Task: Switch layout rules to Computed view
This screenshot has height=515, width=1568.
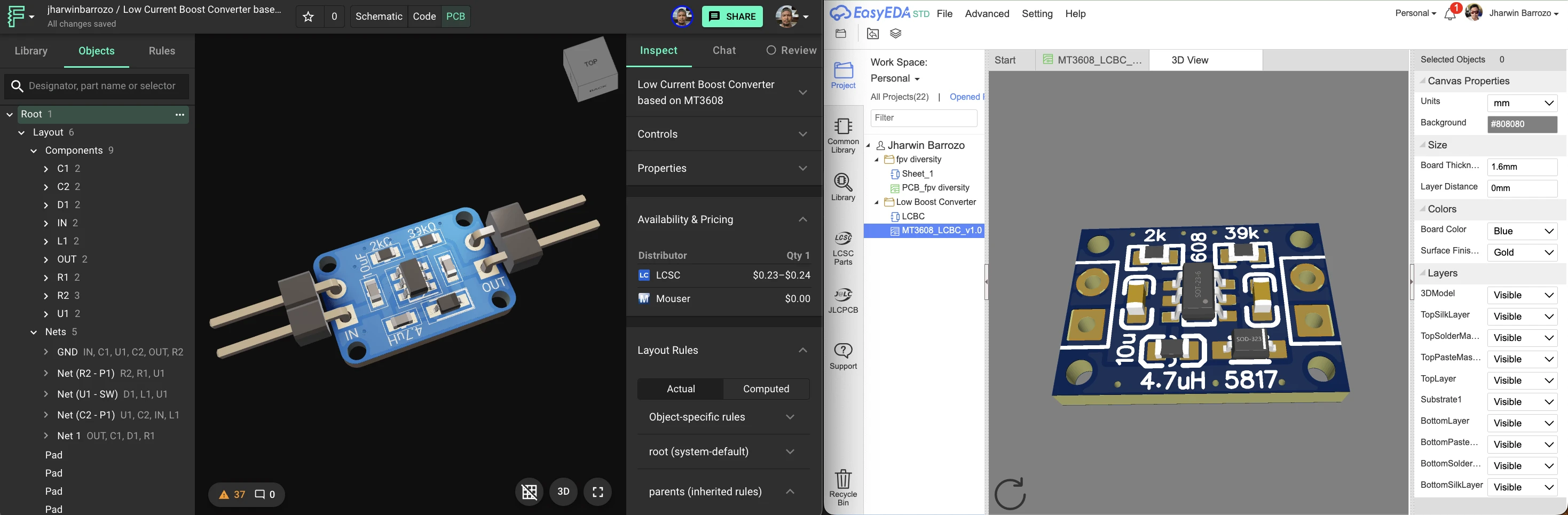Action: click(x=766, y=389)
